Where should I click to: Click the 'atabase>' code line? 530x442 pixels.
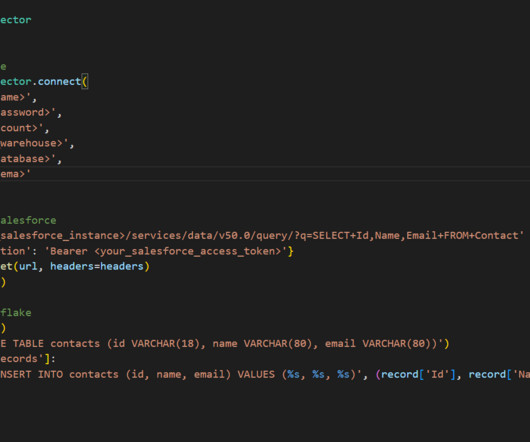pyautogui.click(x=31, y=159)
